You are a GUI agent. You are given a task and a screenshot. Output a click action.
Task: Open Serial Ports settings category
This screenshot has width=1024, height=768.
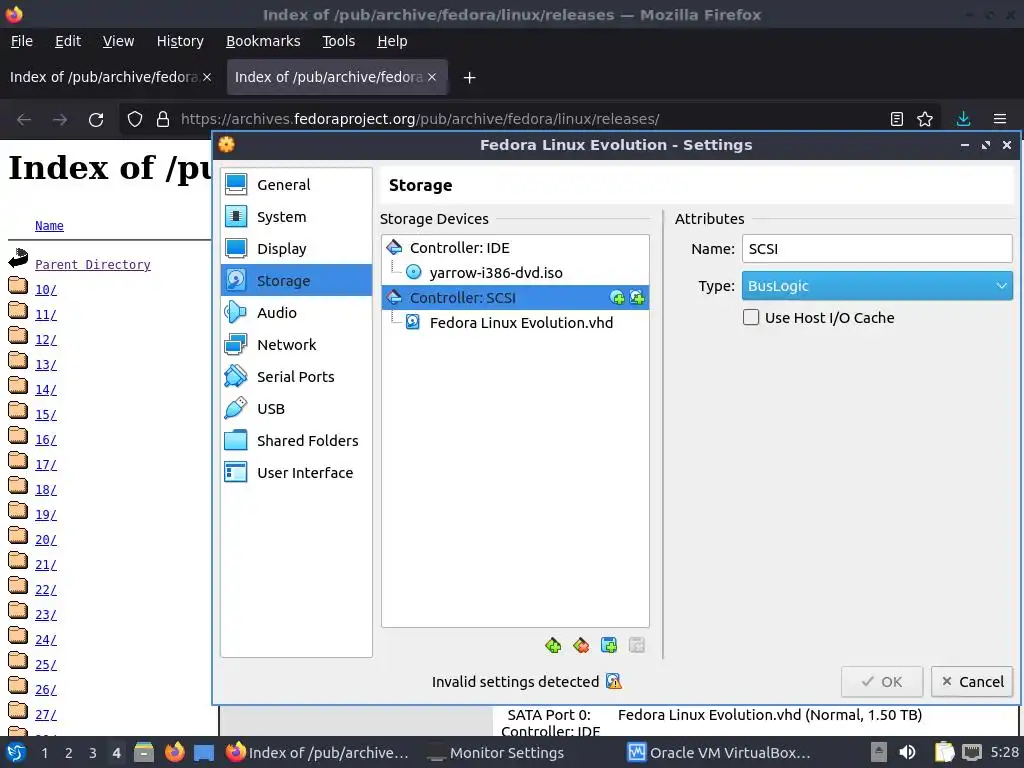(296, 377)
